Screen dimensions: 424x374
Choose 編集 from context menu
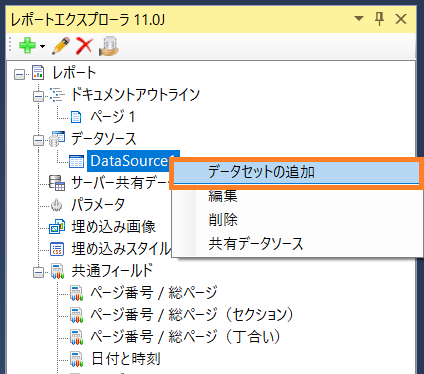pos(296,196)
